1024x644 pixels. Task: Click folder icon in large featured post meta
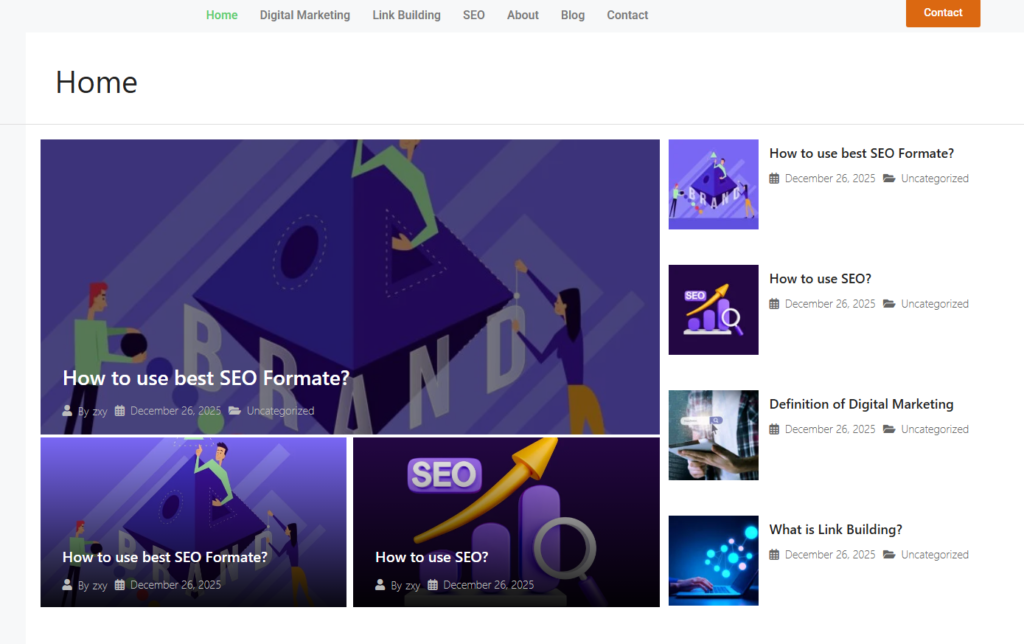tap(234, 411)
